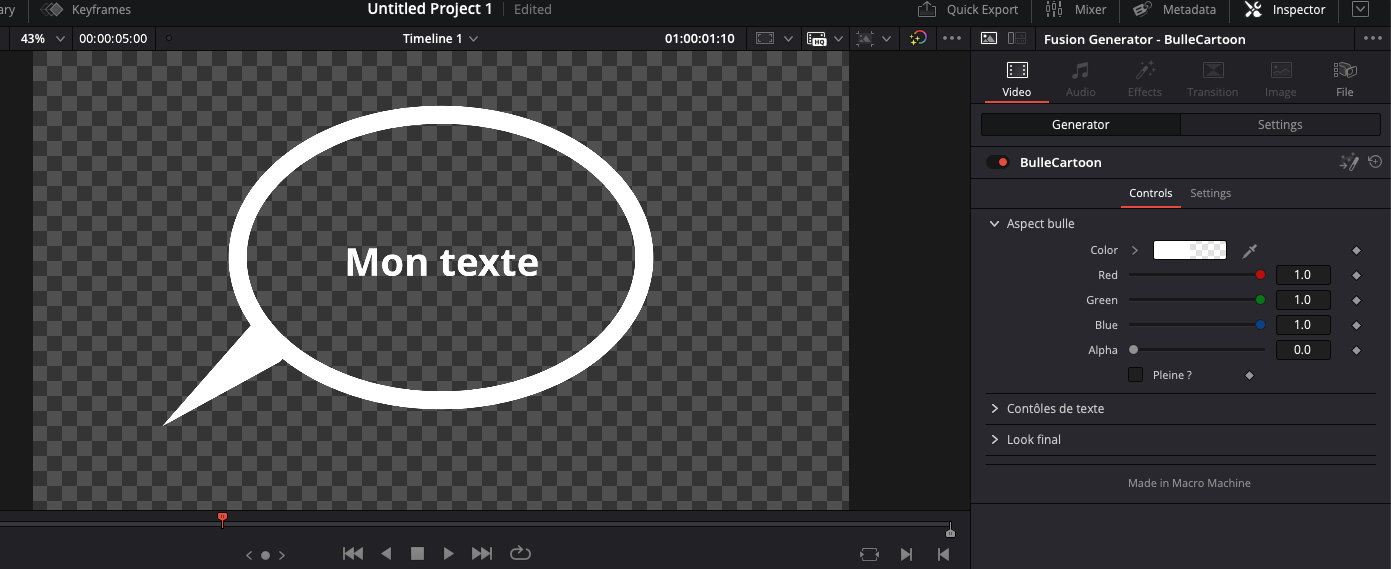Open the Timeline 1 dropdown
The width and height of the screenshot is (1391, 569).
tap(440, 39)
